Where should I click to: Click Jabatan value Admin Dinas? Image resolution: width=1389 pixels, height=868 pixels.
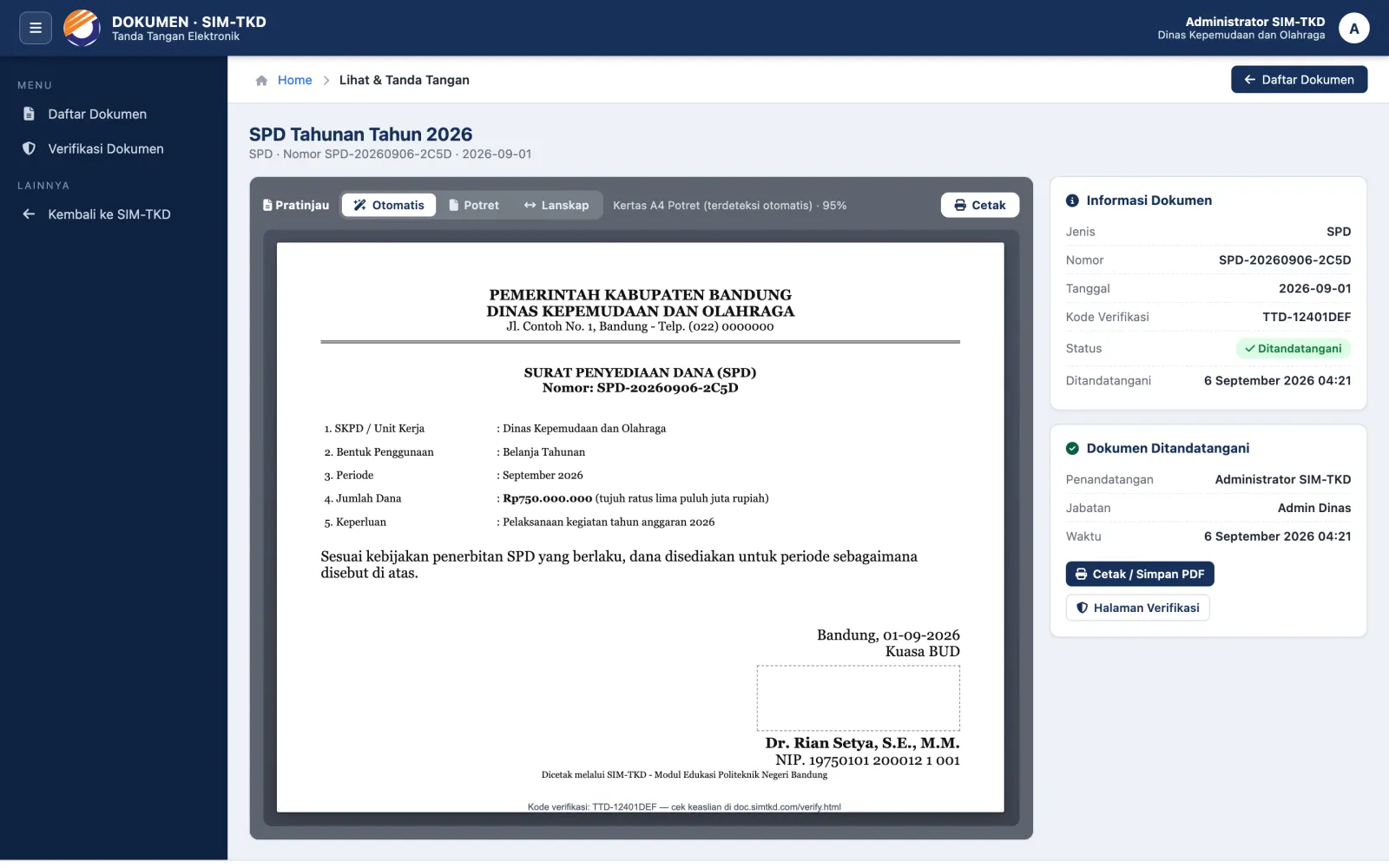[x=1313, y=508]
